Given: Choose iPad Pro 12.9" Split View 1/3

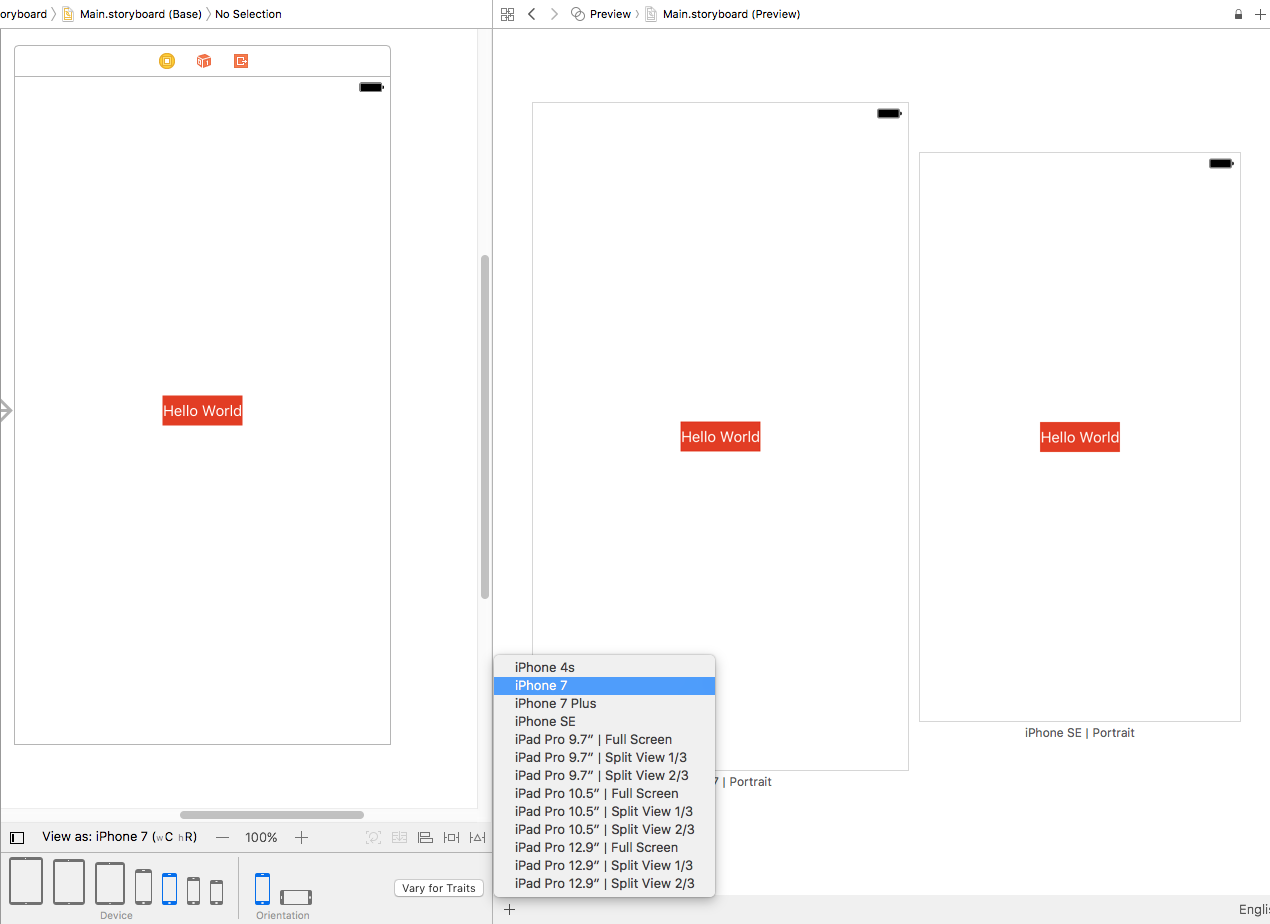Looking at the screenshot, I should 604,865.
